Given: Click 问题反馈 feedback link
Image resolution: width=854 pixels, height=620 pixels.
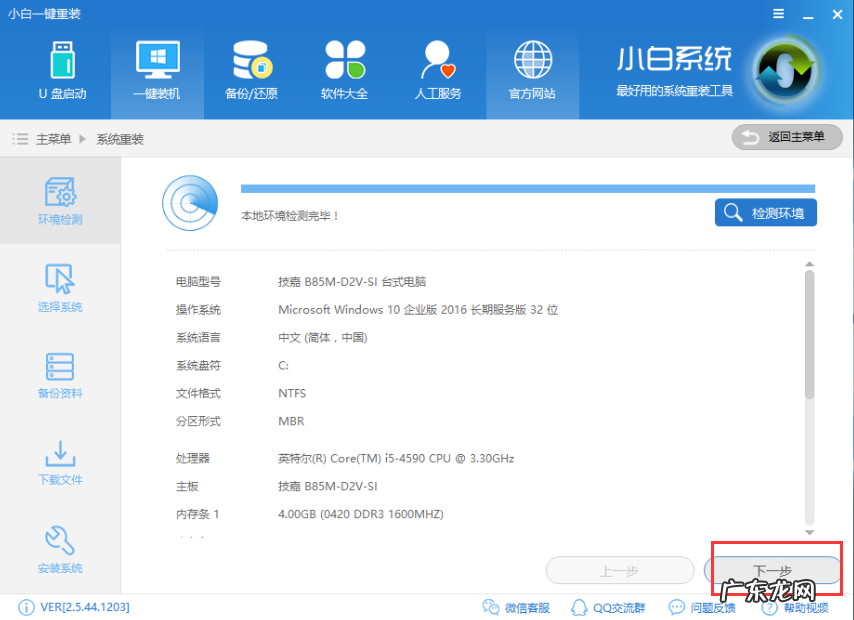Looking at the screenshot, I should click(x=702, y=607).
